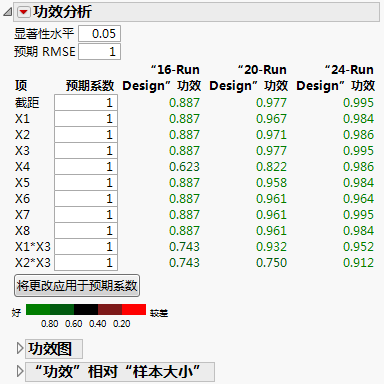The height and width of the screenshot is (384, 384).
Task: Click the X1*X3 16-Run power value 0.743
Action: click(184, 247)
